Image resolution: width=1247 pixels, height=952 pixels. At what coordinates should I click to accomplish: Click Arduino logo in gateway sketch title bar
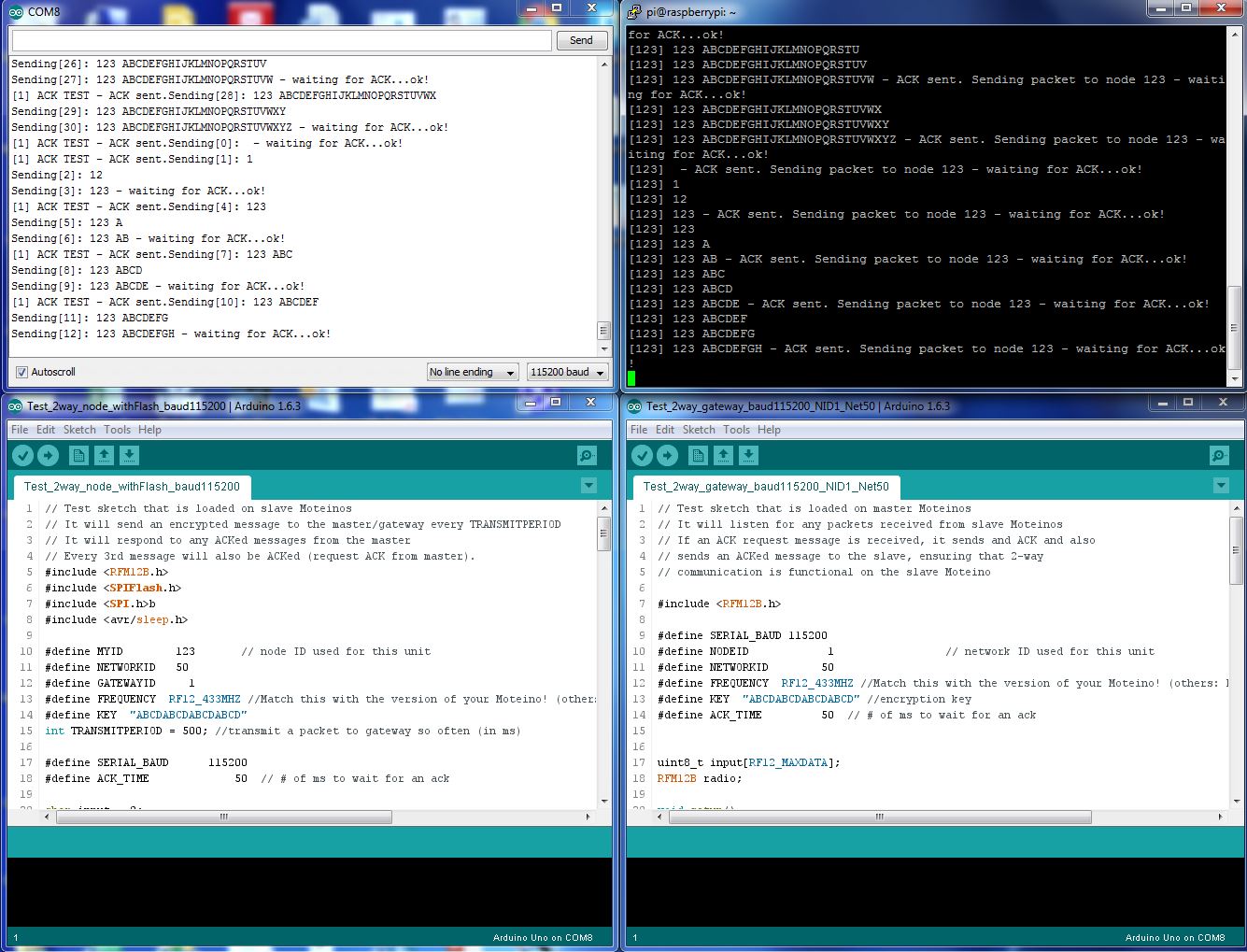(635, 406)
